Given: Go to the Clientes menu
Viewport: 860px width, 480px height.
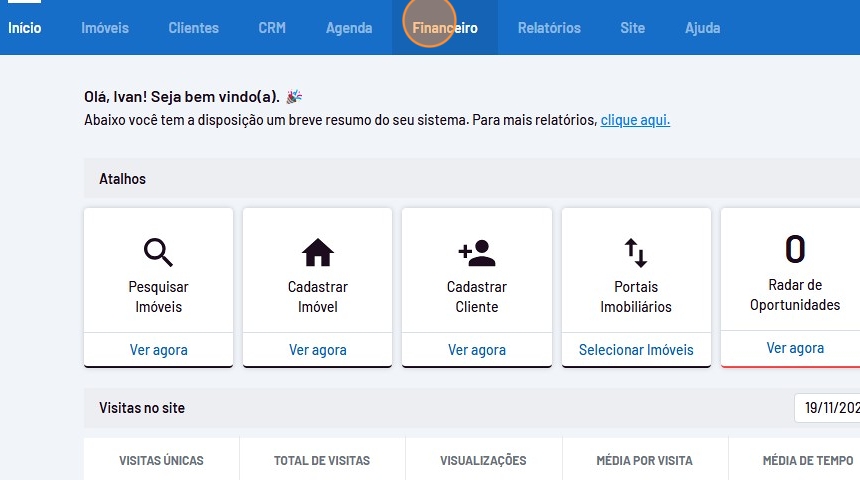Looking at the screenshot, I should coord(193,28).
